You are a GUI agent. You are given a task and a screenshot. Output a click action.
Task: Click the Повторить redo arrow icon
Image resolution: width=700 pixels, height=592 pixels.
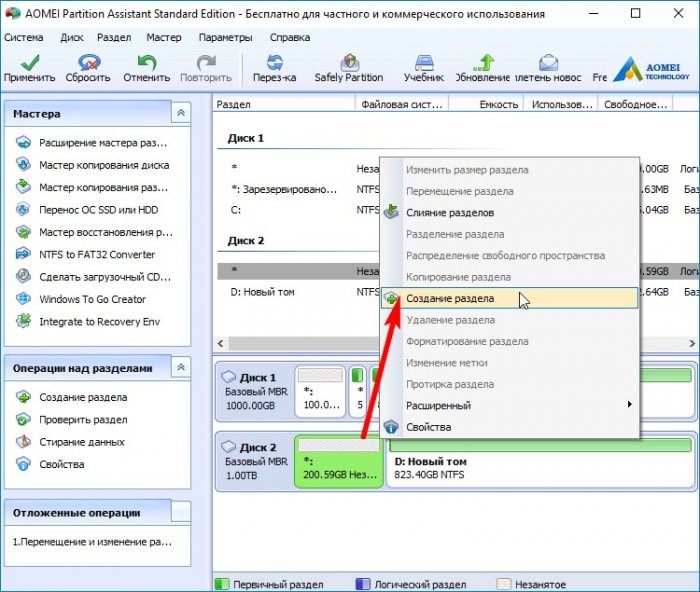pyautogui.click(x=206, y=63)
